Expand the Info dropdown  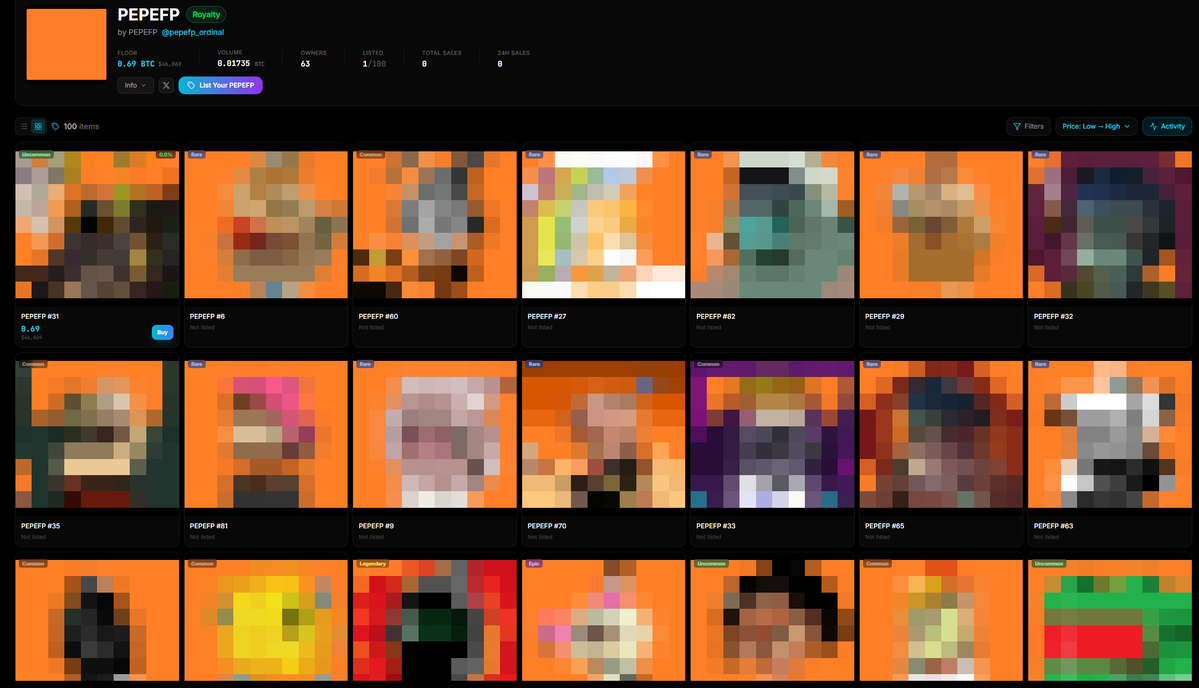tap(135, 86)
